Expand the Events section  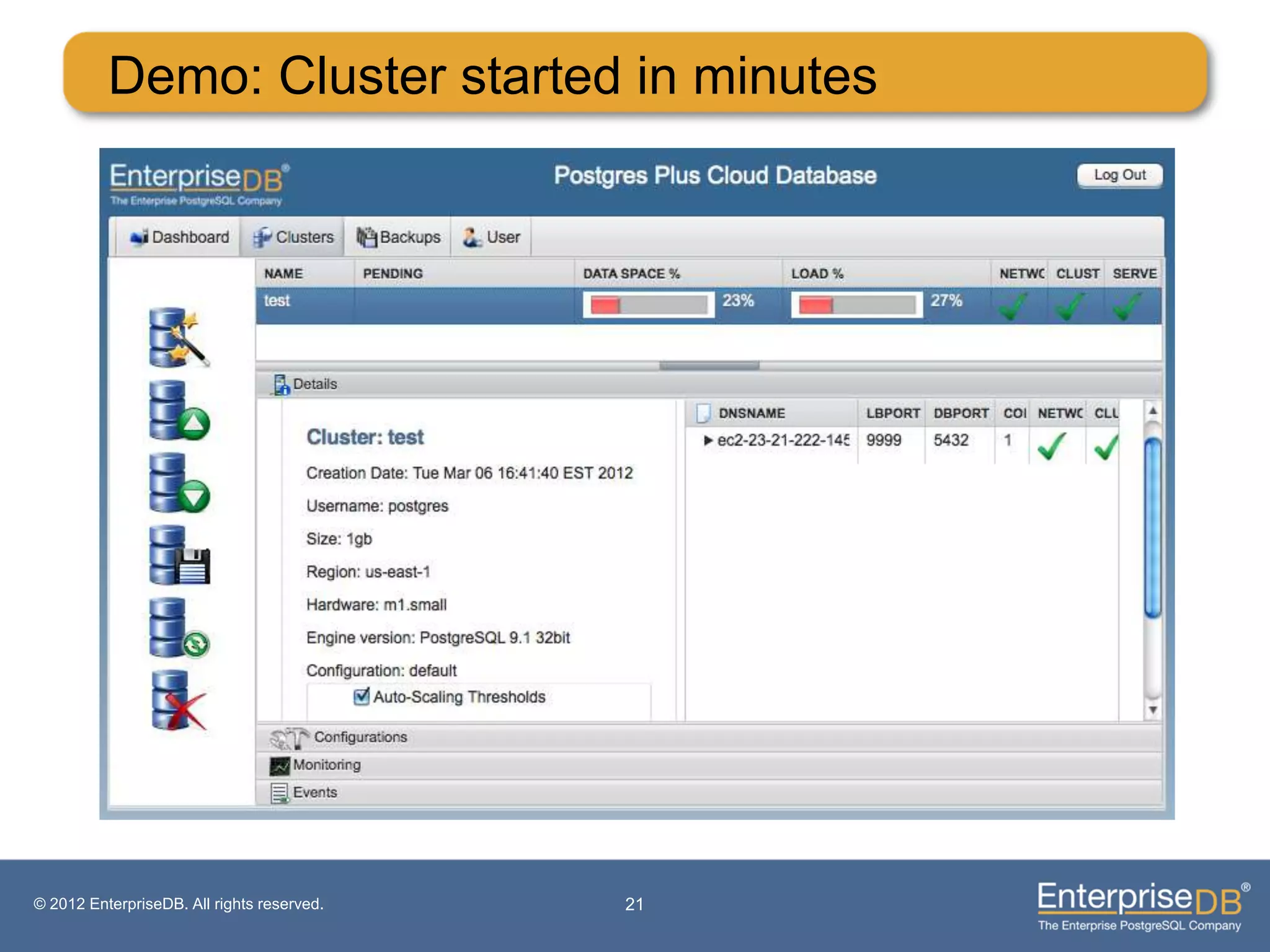pyautogui.click(x=708, y=793)
